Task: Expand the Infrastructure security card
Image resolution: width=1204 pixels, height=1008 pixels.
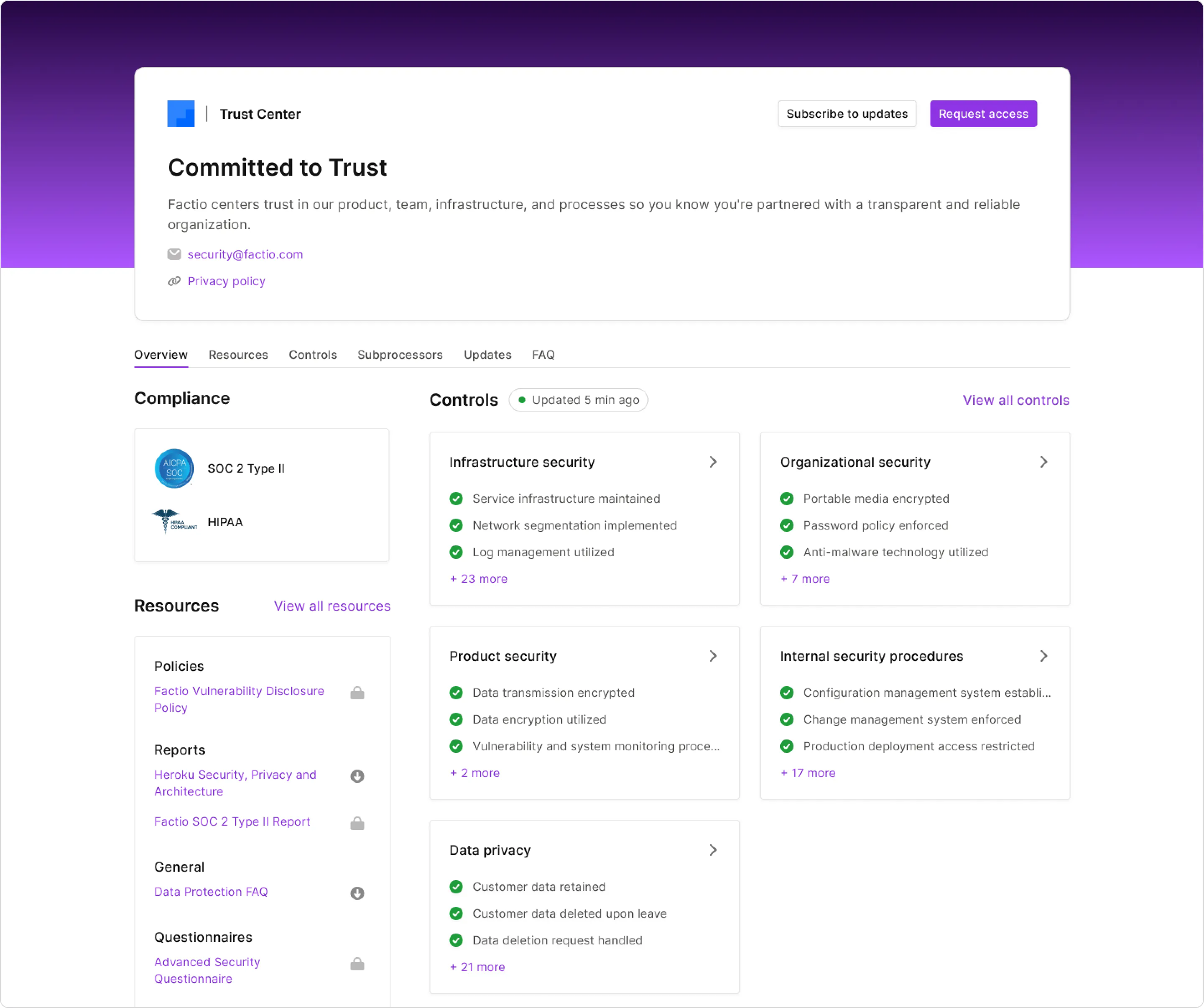Action: tap(713, 462)
